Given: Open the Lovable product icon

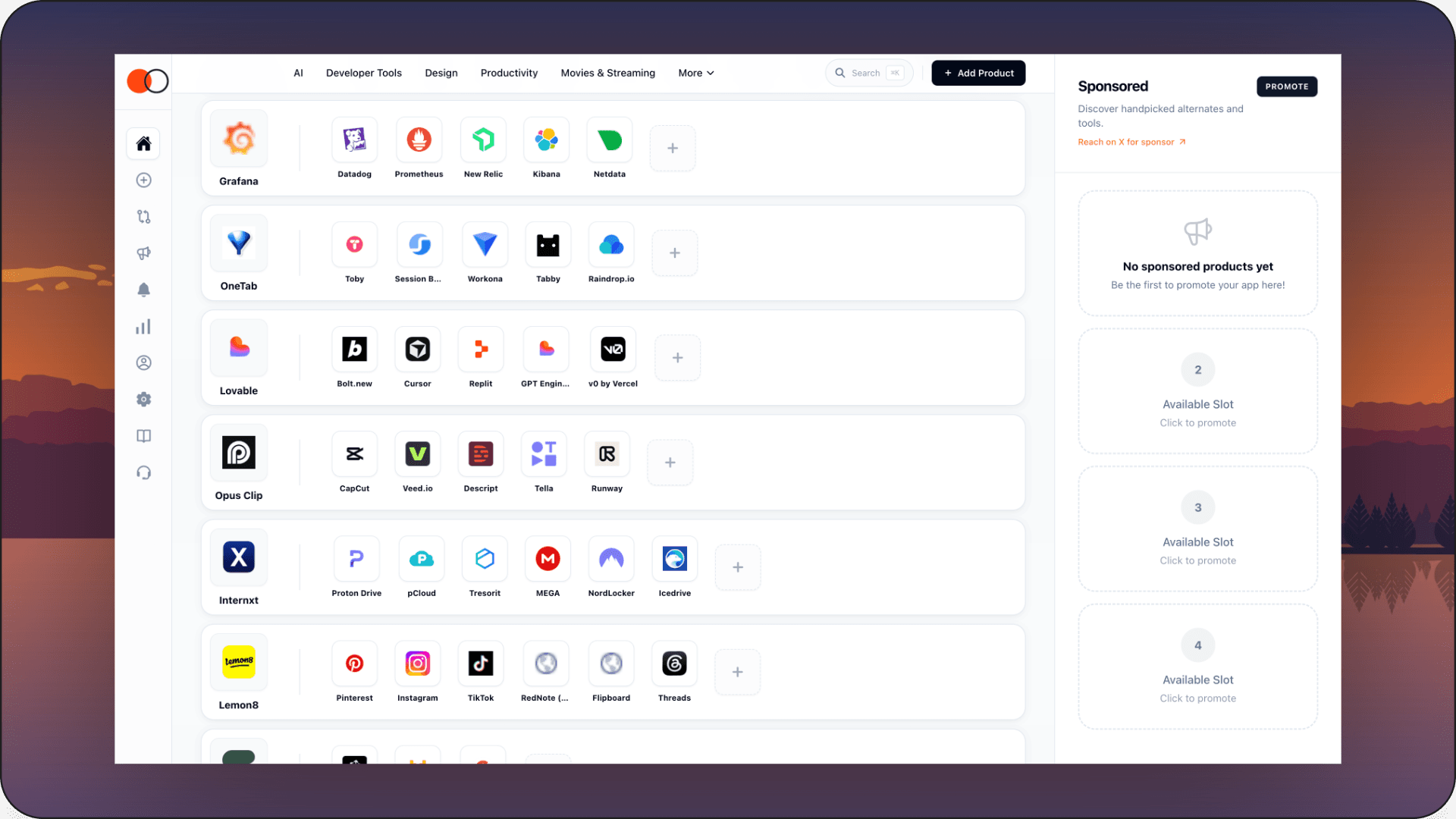Looking at the screenshot, I should click(x=239, y=348).
